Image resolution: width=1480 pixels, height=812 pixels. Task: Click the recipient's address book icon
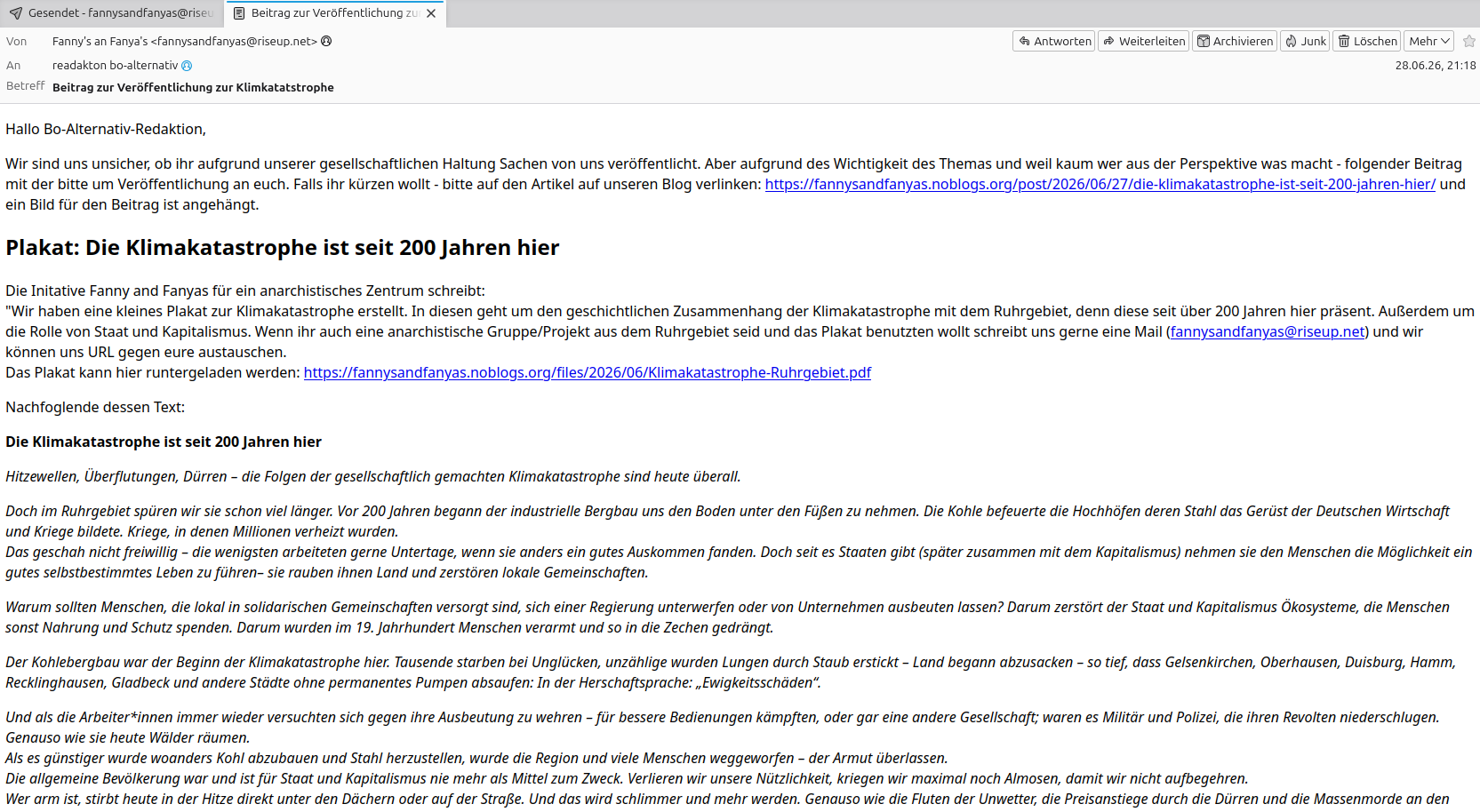tap(187, 65)
